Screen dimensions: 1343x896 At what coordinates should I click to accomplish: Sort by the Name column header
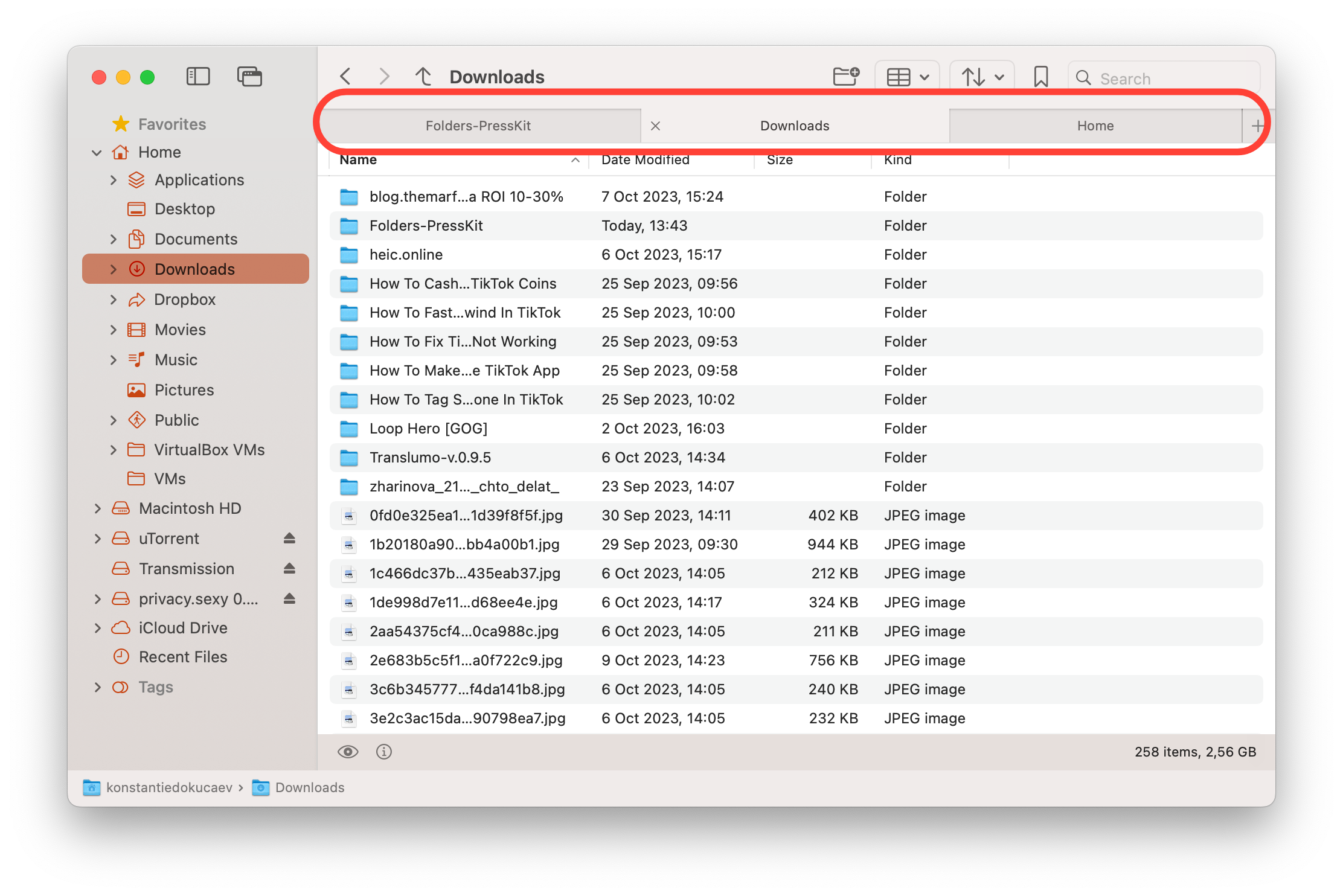359,160
